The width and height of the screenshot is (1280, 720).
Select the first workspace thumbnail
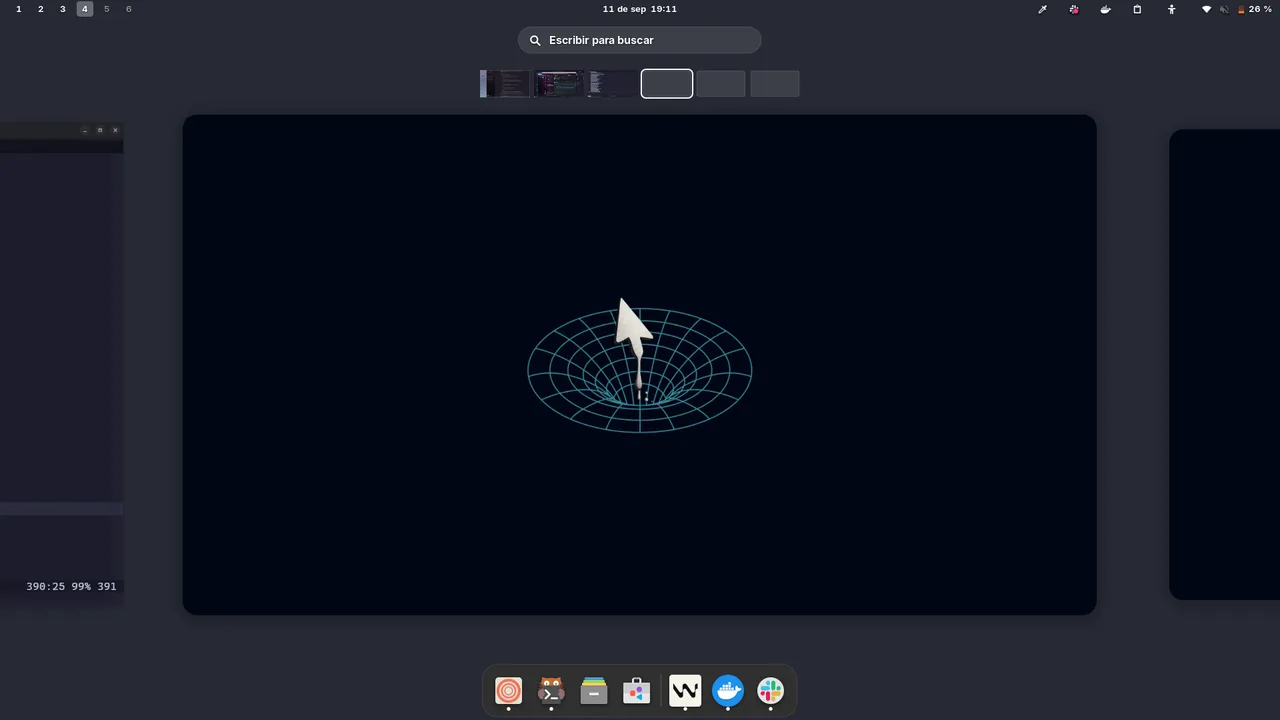[504, 84]
